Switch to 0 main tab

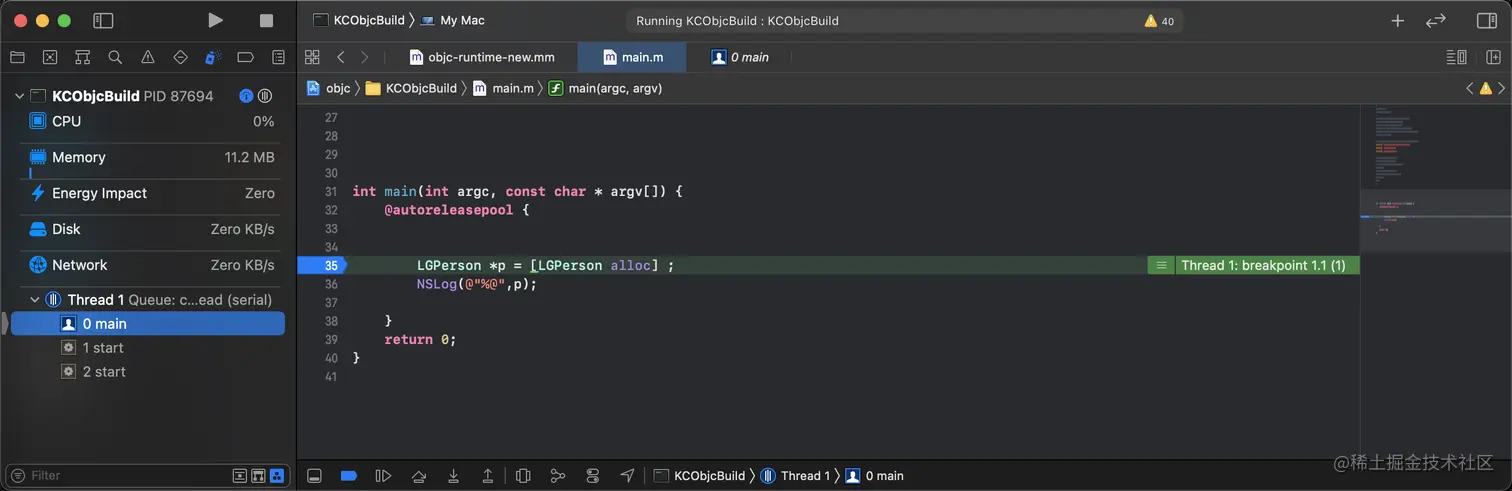[740, 57]
